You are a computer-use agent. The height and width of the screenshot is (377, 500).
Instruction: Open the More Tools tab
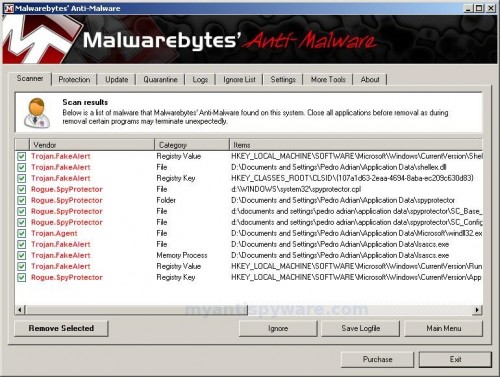click(x=328, y=80)
